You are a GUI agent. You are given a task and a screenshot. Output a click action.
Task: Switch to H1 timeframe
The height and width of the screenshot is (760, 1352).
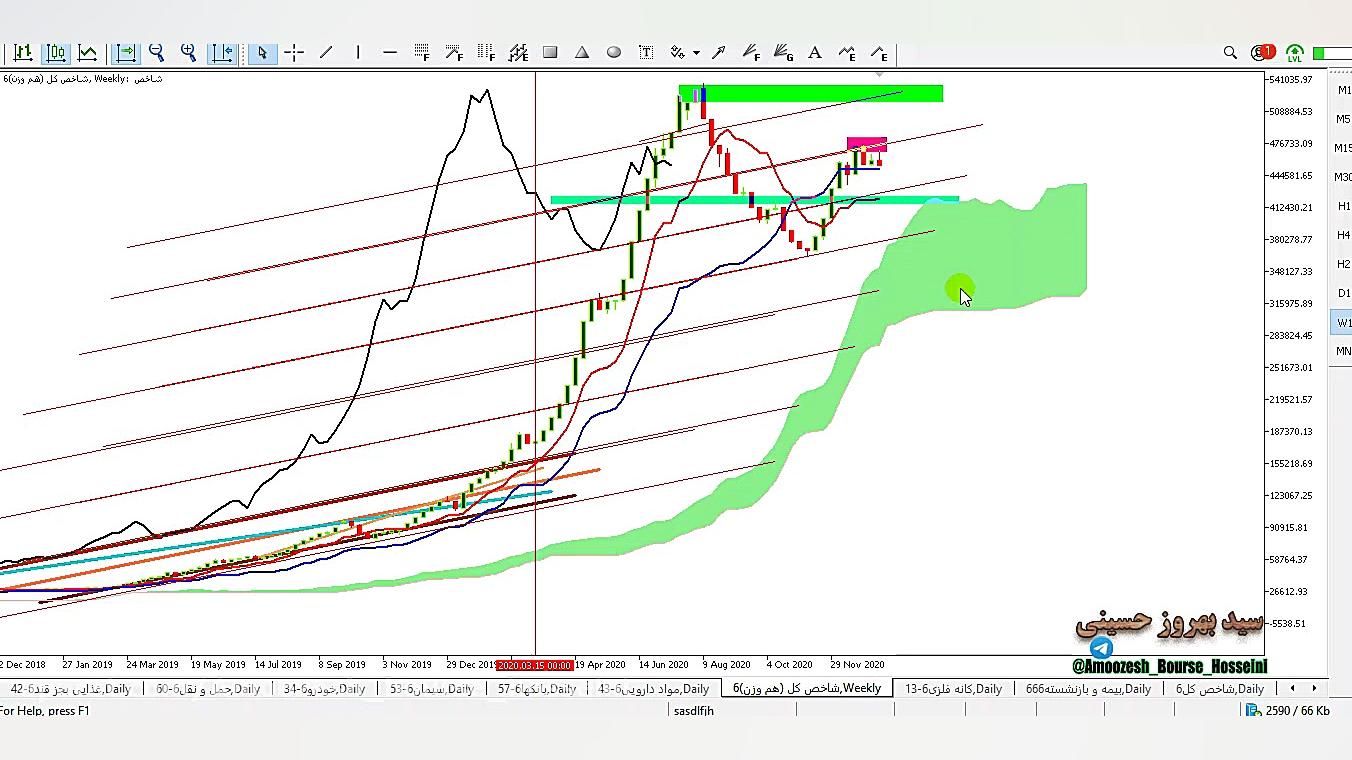click(1343, 206)
